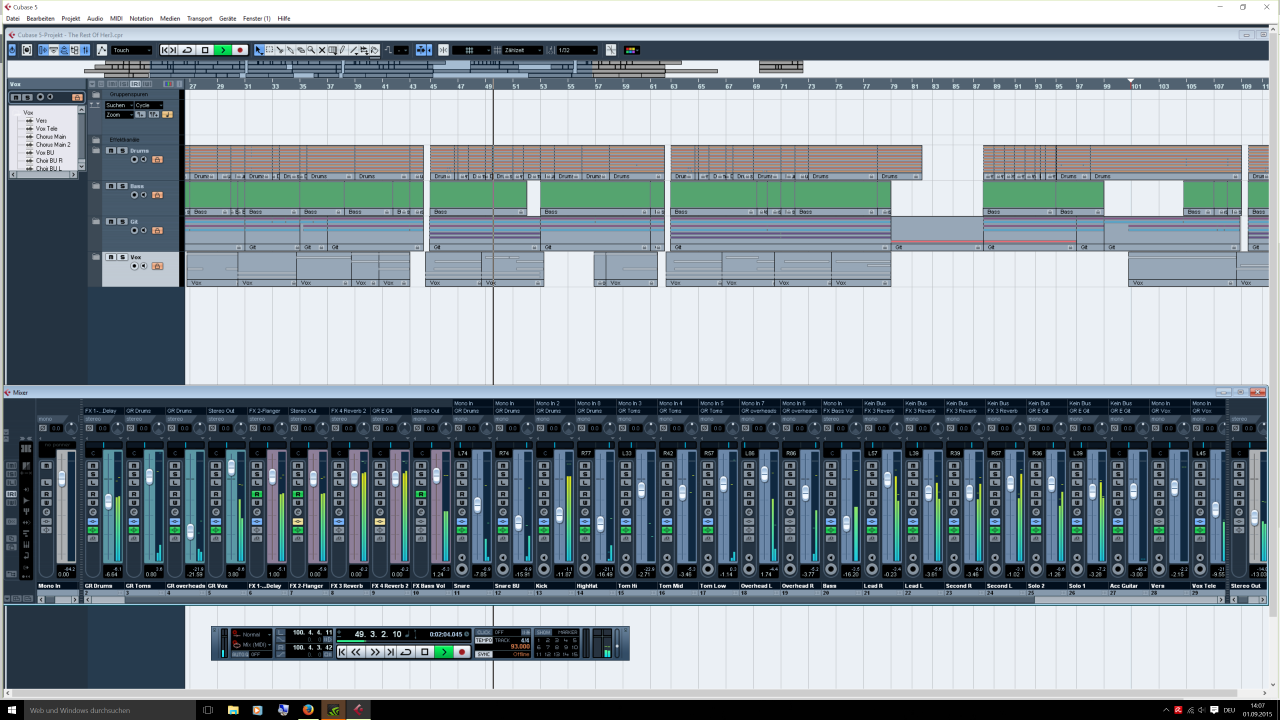The width and height of the screenshot is (1280, 720).
Task: Click Rewind in the transport panel
Action: click(x=356, y=652)
